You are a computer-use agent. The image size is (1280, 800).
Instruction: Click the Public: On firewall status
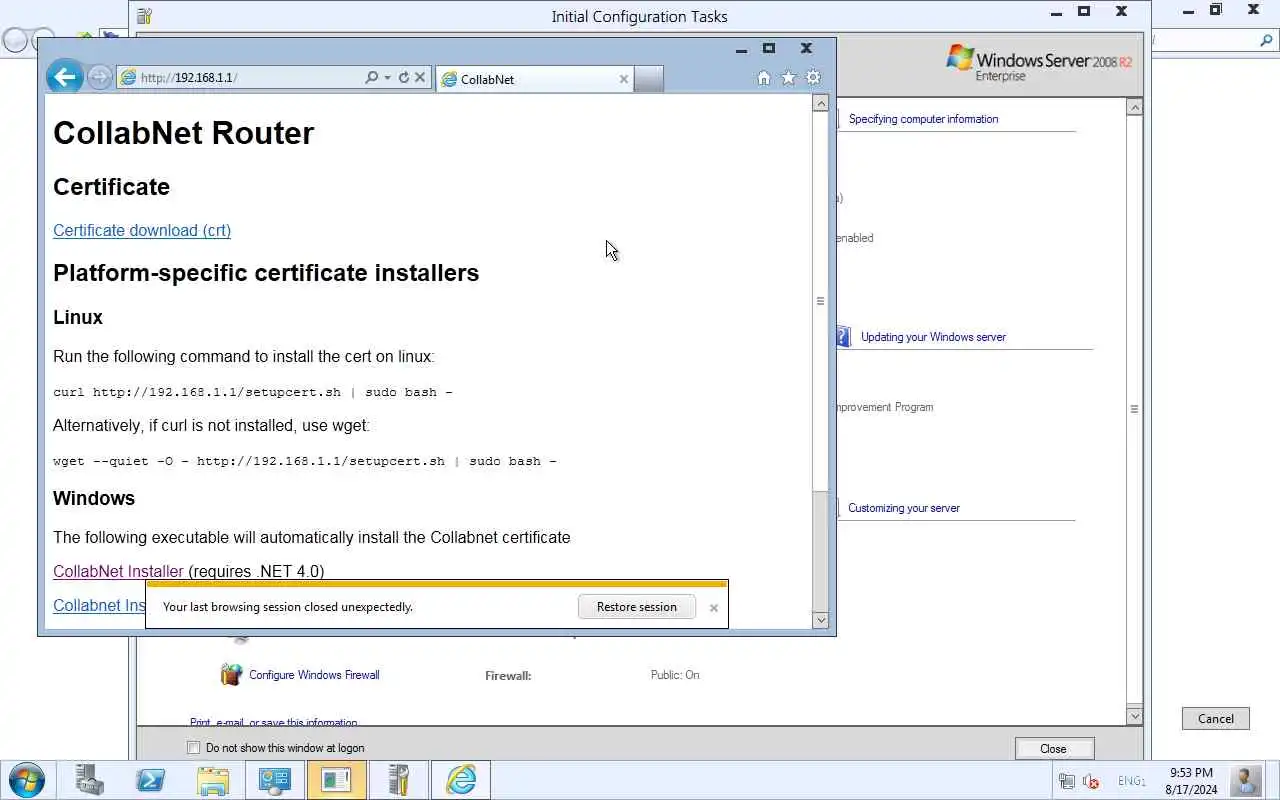coord(675,675)
